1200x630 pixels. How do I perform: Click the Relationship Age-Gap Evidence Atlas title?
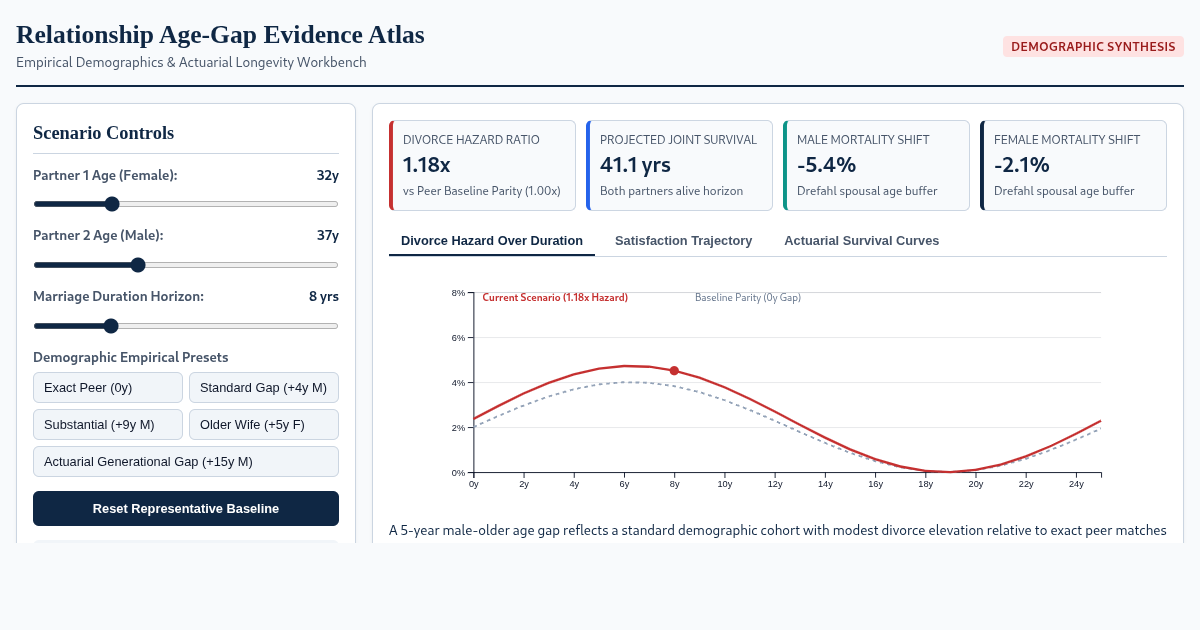click(x=220, y=34)
